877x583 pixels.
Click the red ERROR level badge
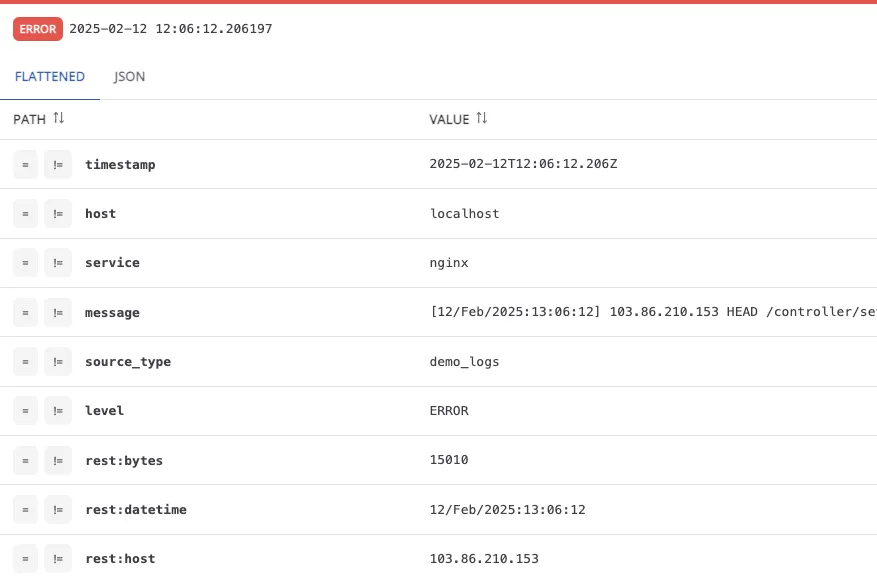coord(38,29)
